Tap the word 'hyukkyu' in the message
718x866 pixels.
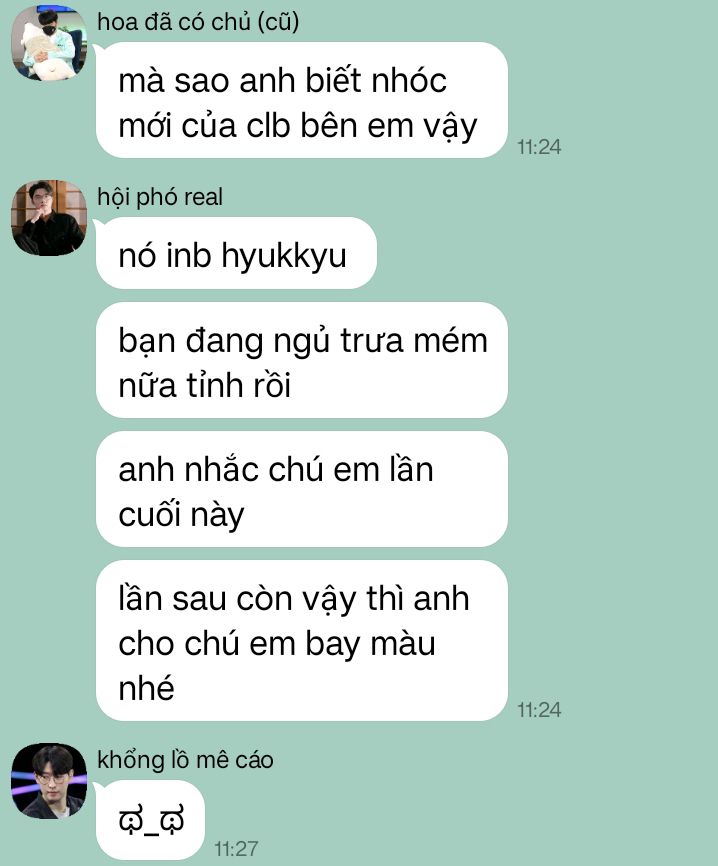(x=284, y=256)
